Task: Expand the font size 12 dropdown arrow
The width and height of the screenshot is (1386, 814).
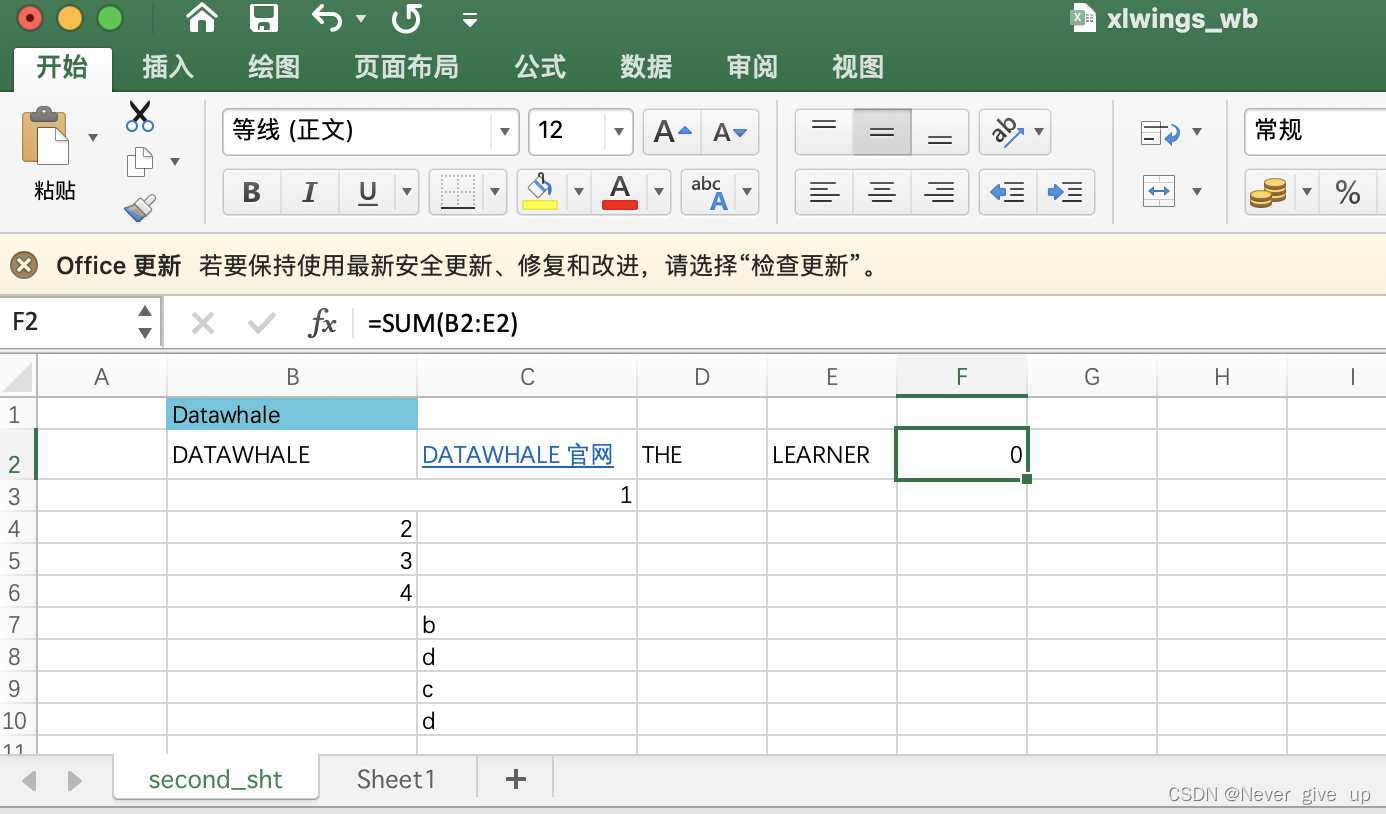Action: click(x=619, y=132)
